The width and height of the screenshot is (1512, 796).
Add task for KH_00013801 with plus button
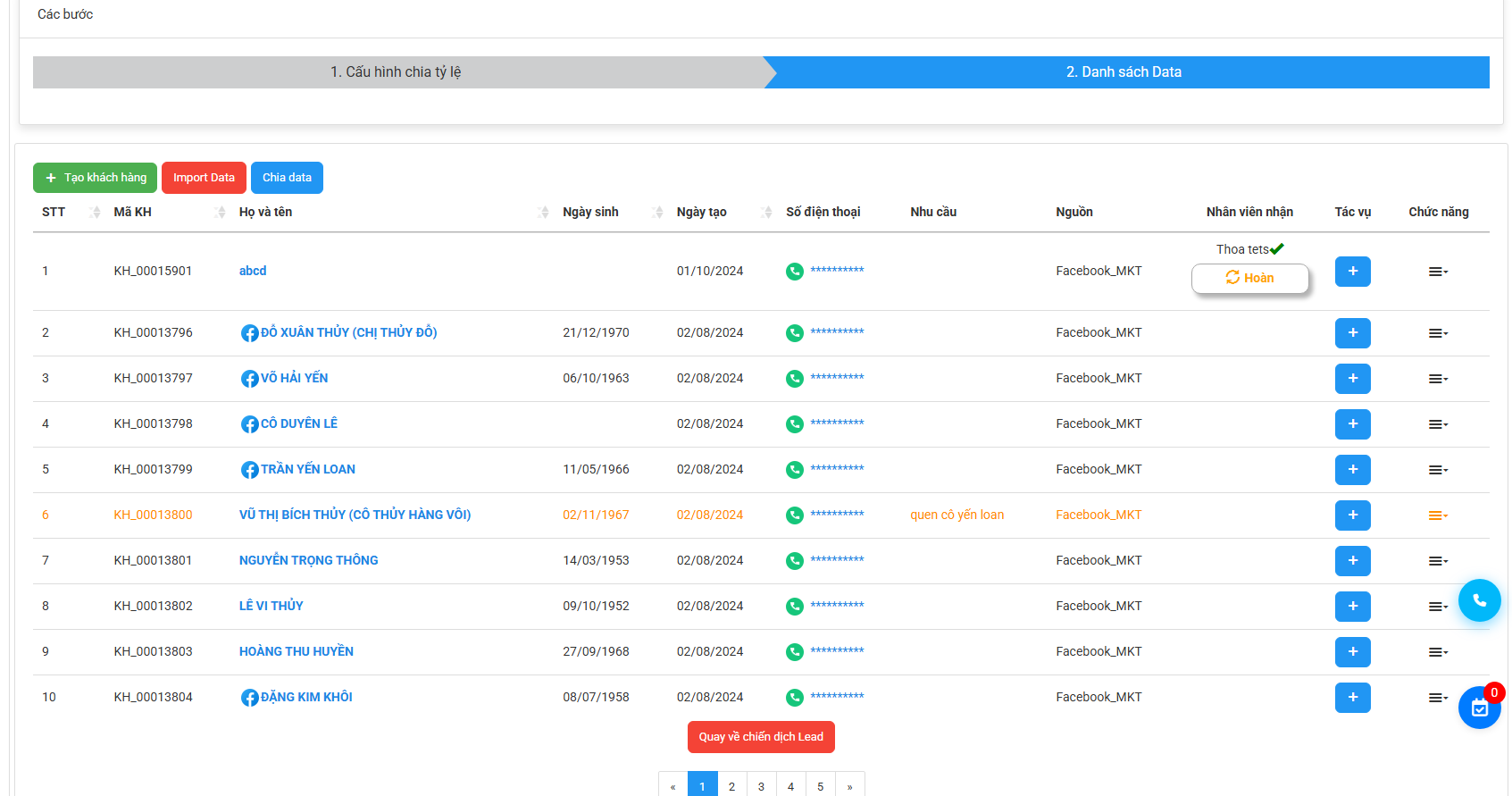1352,561
